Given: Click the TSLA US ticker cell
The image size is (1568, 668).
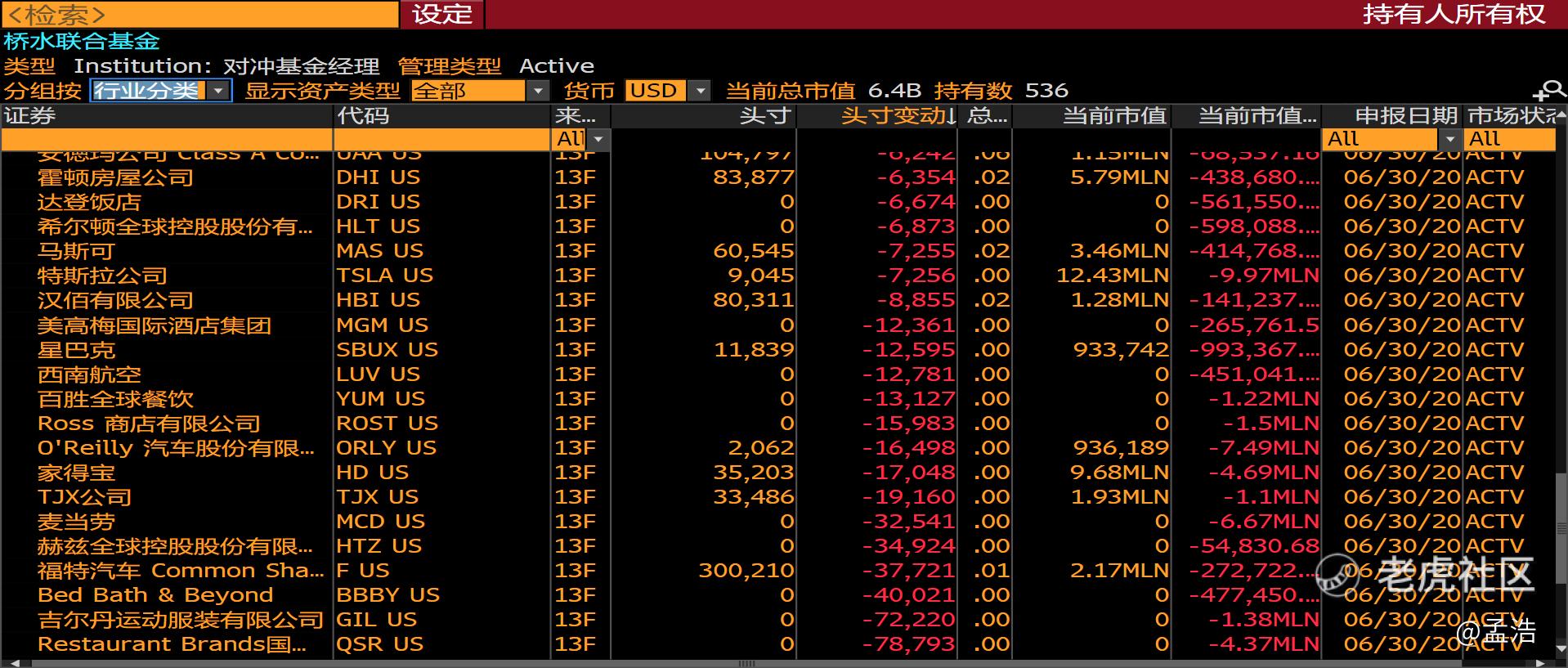Looking at the screenshot, I should 385,276.
